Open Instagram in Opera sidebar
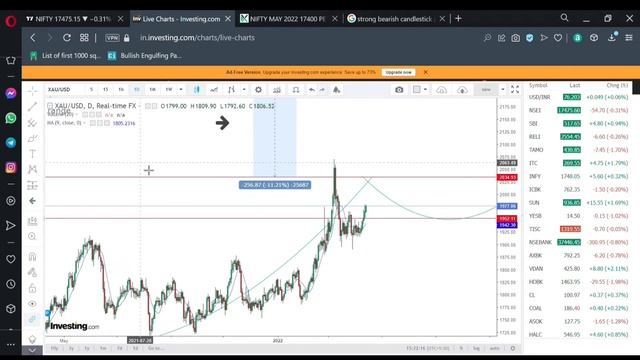This screenshot has width=640, height=360. tap(11, 167)
